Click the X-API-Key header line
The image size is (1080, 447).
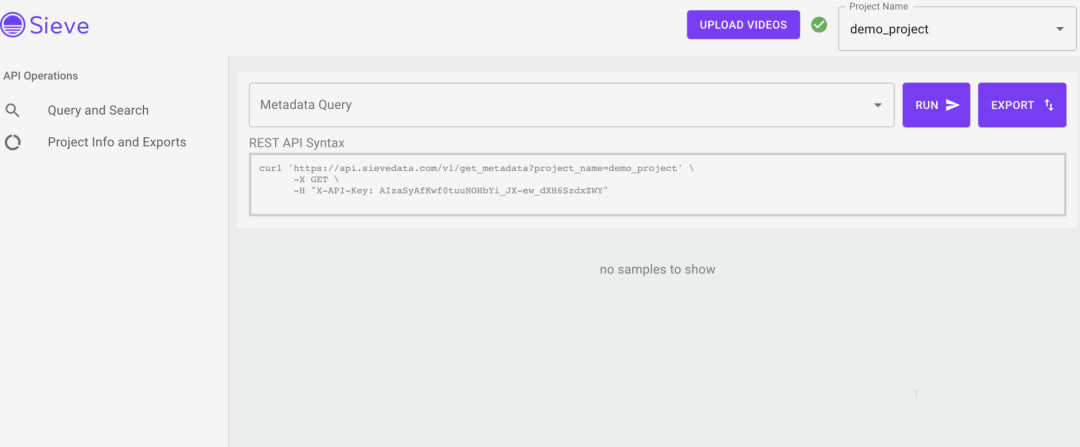click(x=450, y=190)
